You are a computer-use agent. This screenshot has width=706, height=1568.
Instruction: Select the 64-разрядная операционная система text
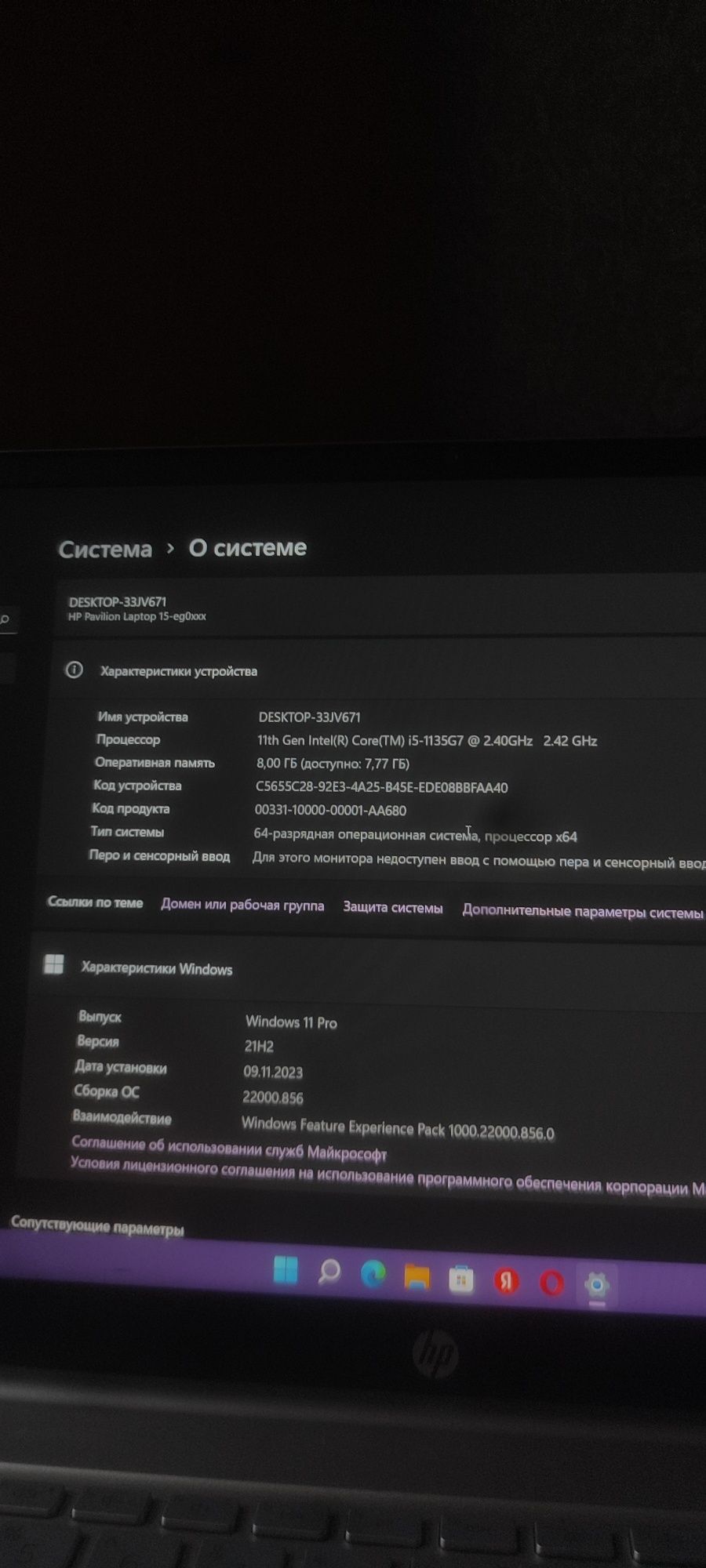tap(415, 836)
